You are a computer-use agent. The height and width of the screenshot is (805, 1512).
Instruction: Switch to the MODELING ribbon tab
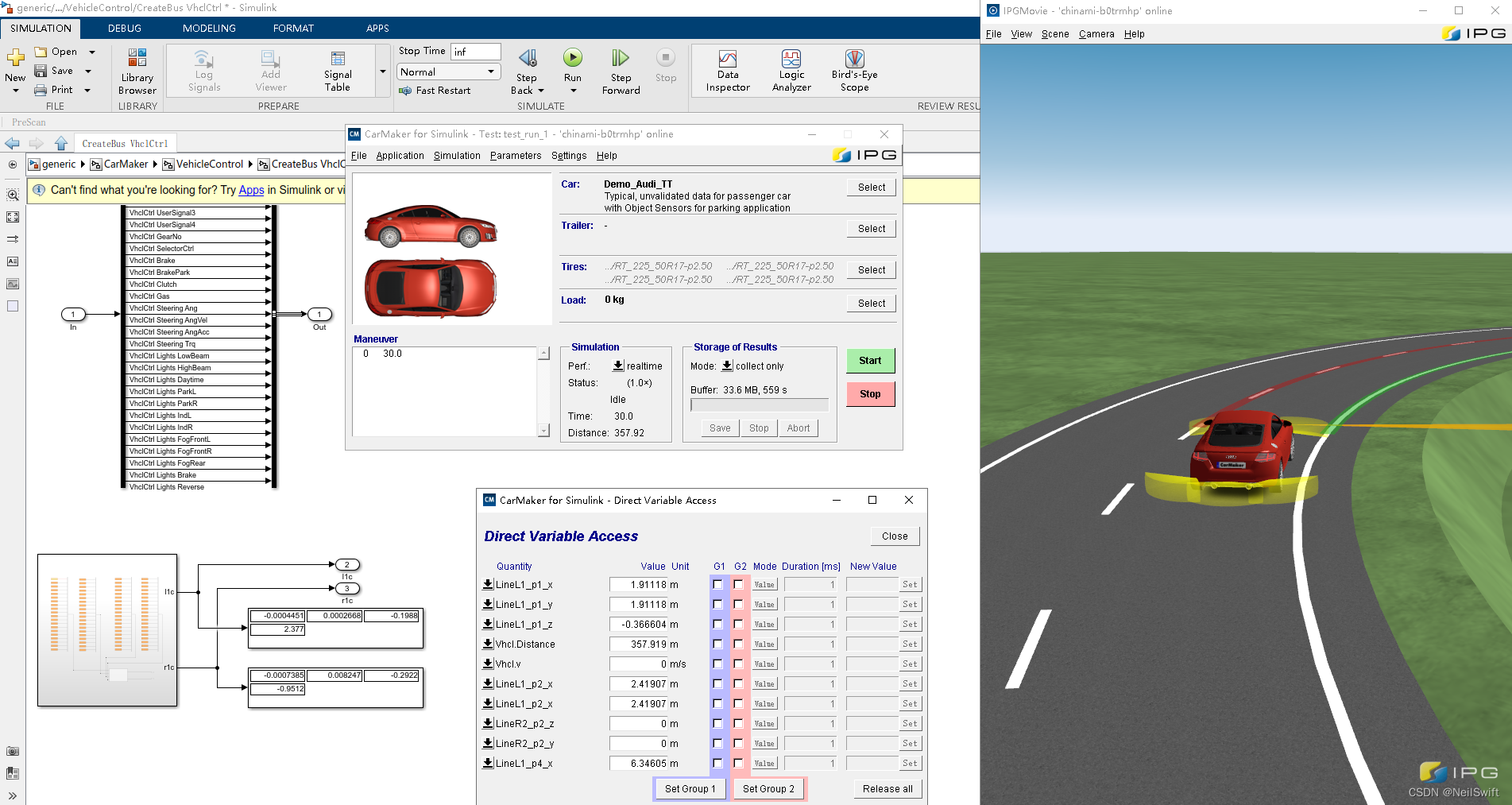tap(209, 28)
